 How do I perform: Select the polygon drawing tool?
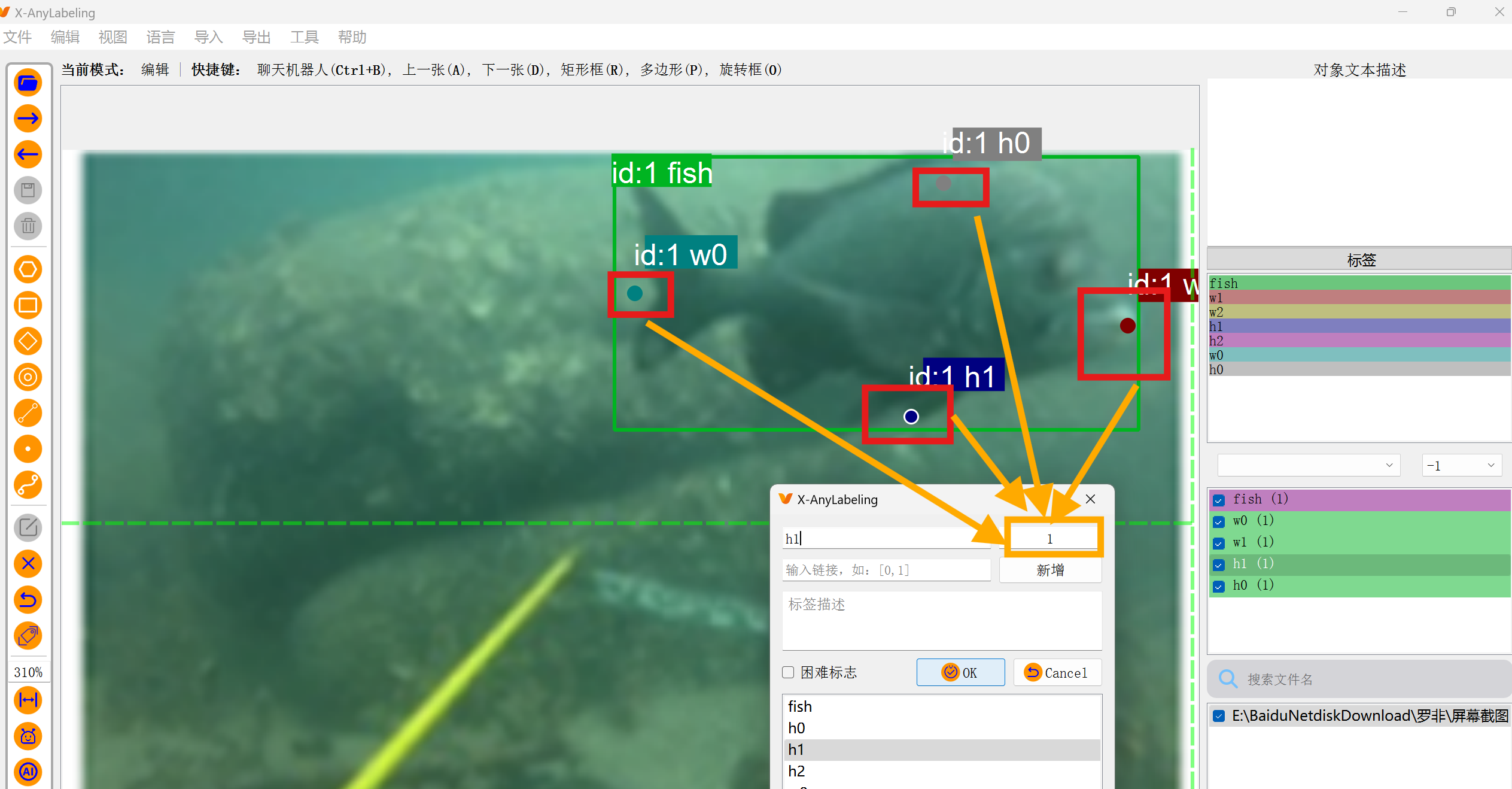tap(28, 269)
